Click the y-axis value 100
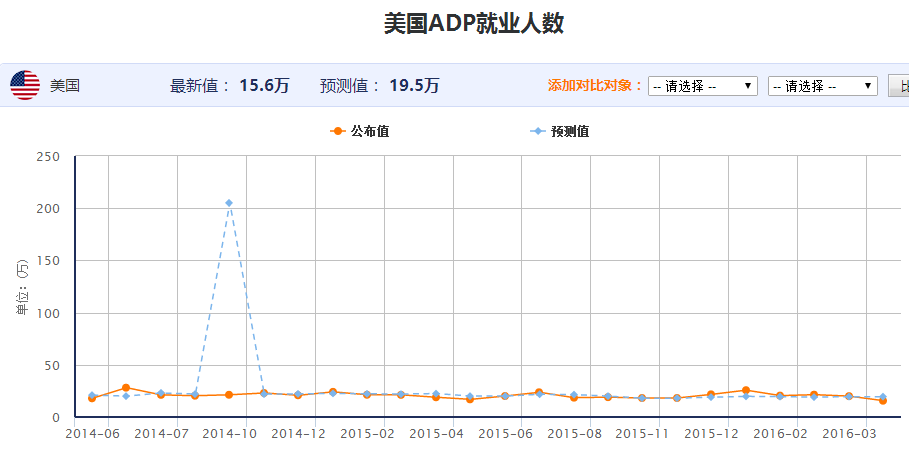The width and height of the screenshot is (909, 457). click(x=48, y=314)
